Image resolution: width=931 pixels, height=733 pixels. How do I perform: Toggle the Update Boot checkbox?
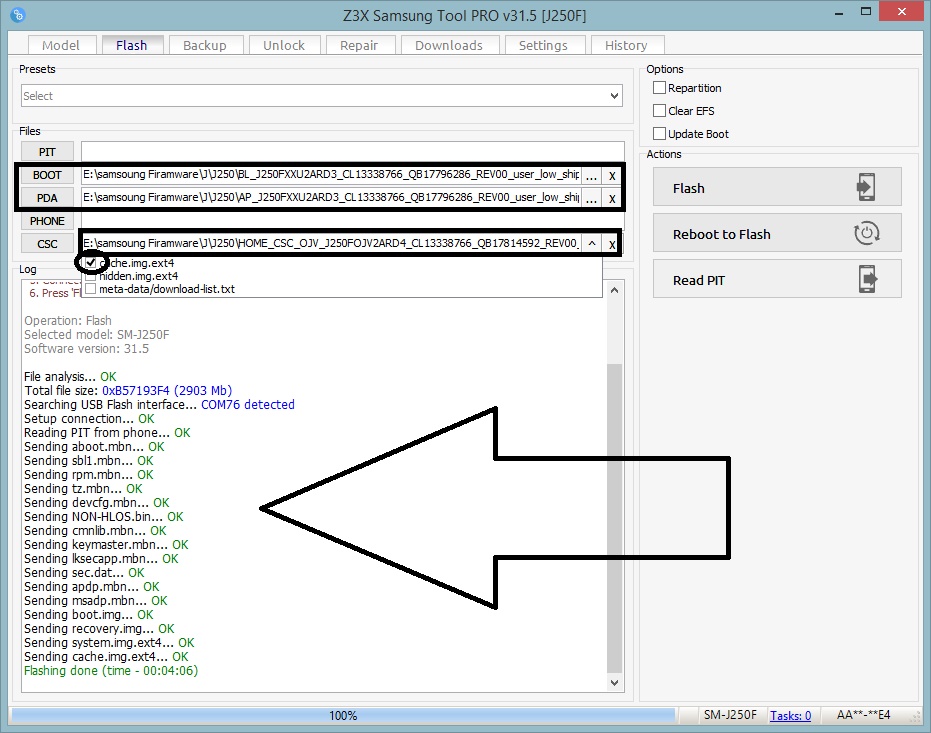click(x=659, y=134)
